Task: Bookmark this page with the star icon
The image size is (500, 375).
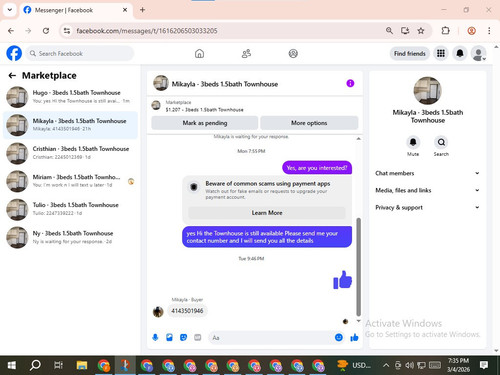Action: click(421, 31)
